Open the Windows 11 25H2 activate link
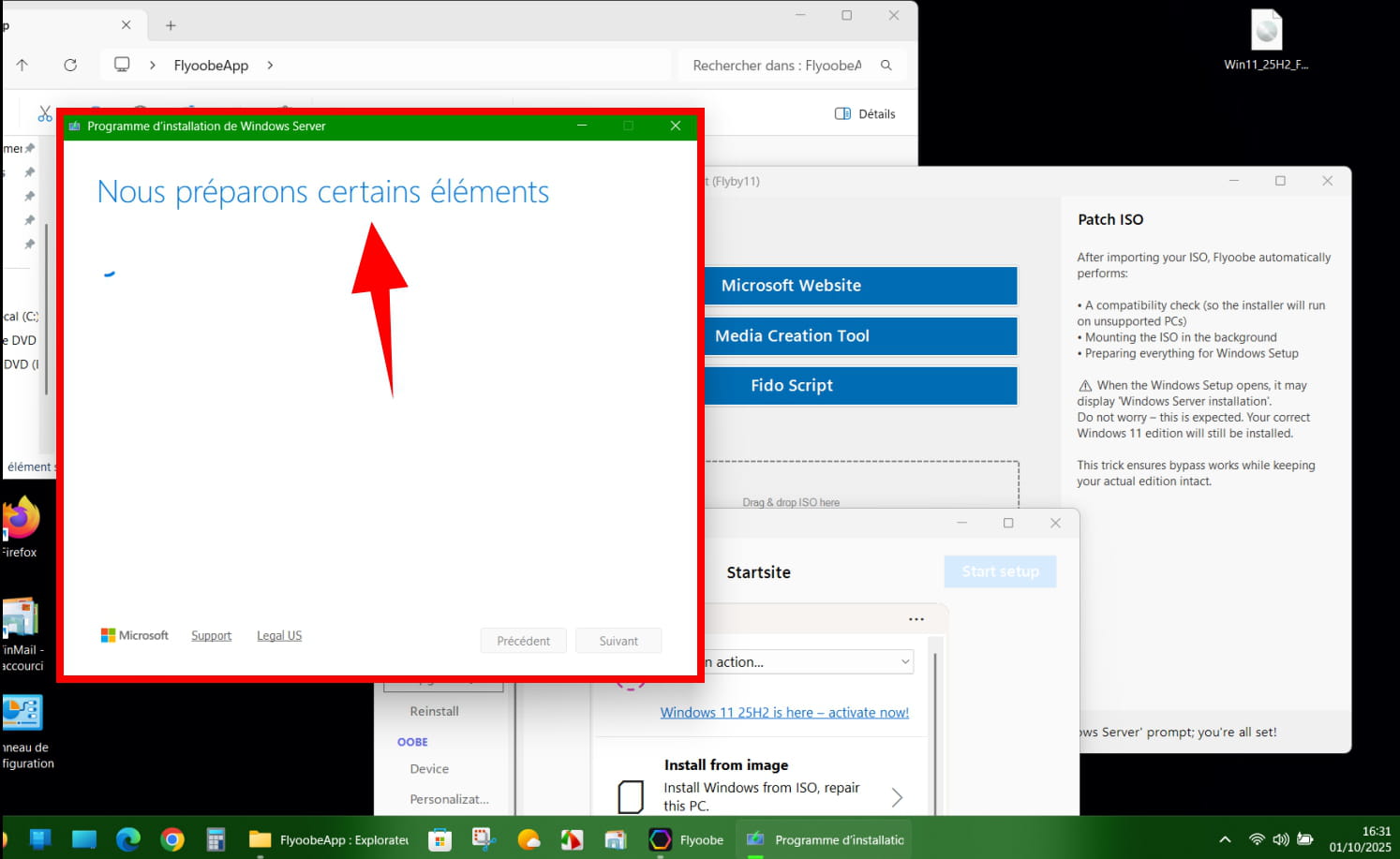The width and height of the screenshot is (1400, 859). (784, 712)
